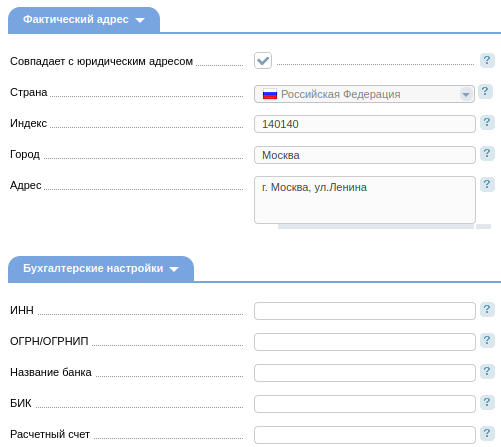Focus the Адрес text area
Viewport: 501px width, 447px height.
pyautogui.click(x=365, y=200)
